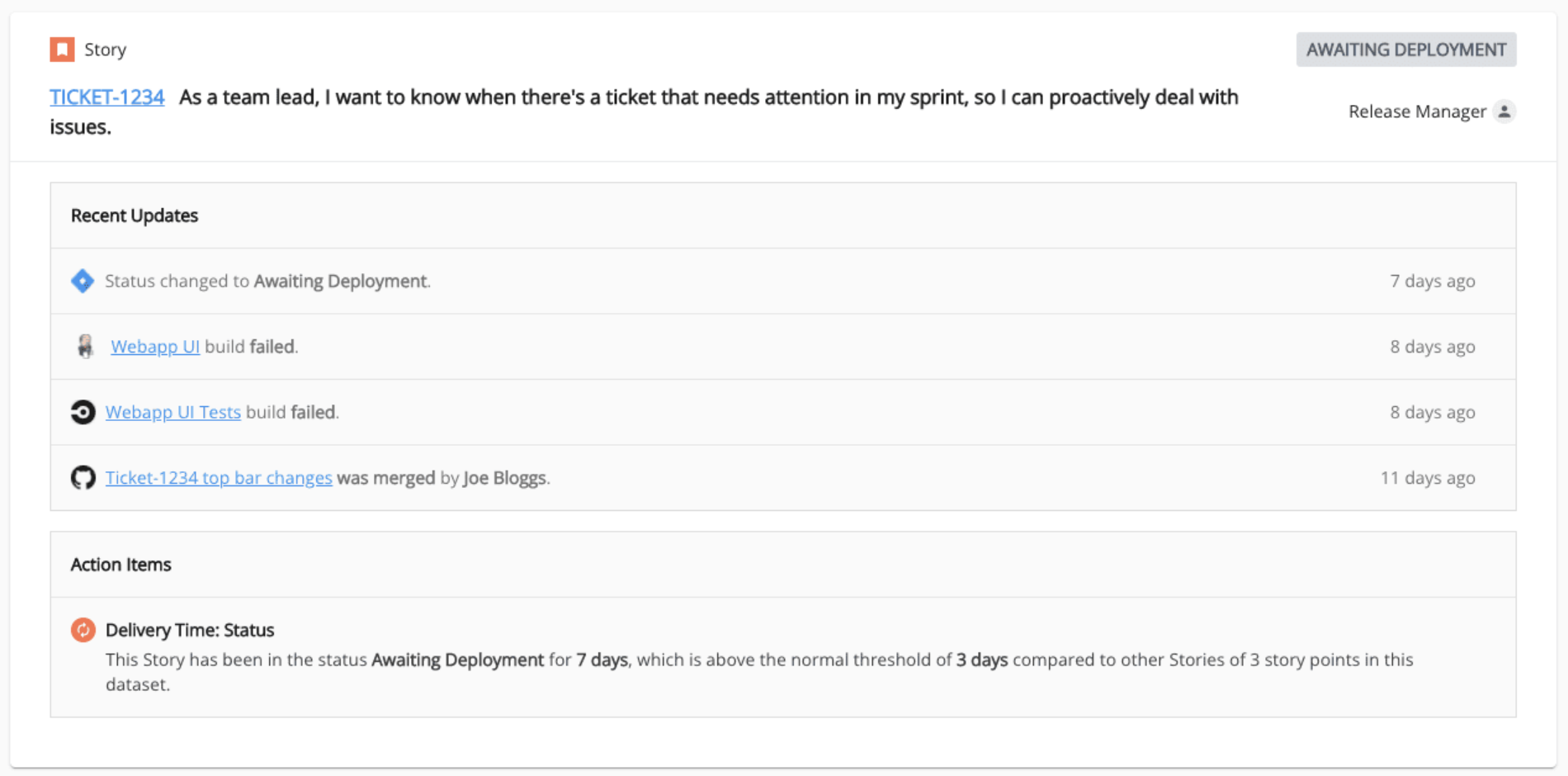Click the Action Items section header

click(x=121, y=565)
